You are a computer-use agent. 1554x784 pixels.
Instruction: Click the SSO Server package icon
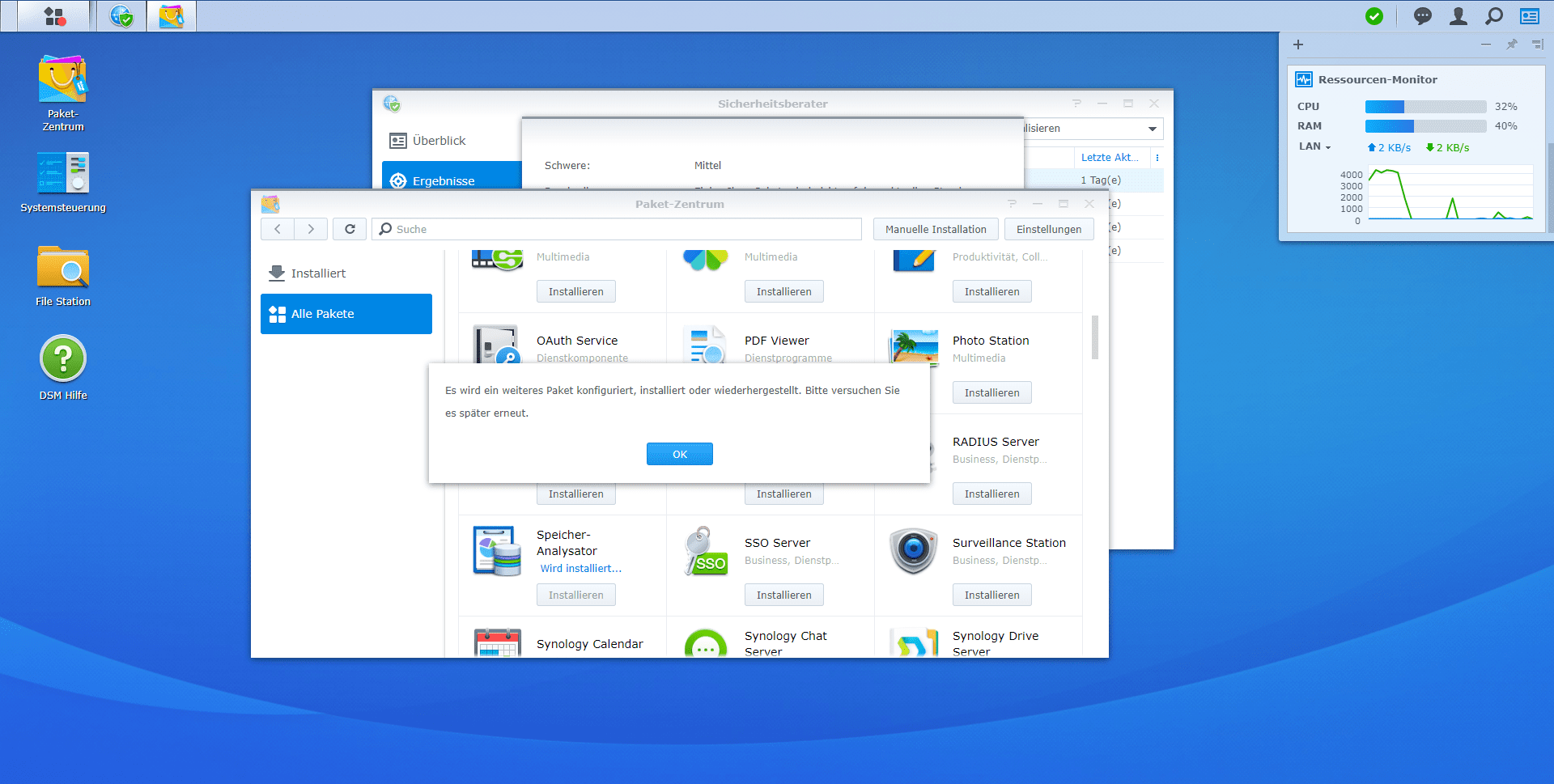click(706, 551)
